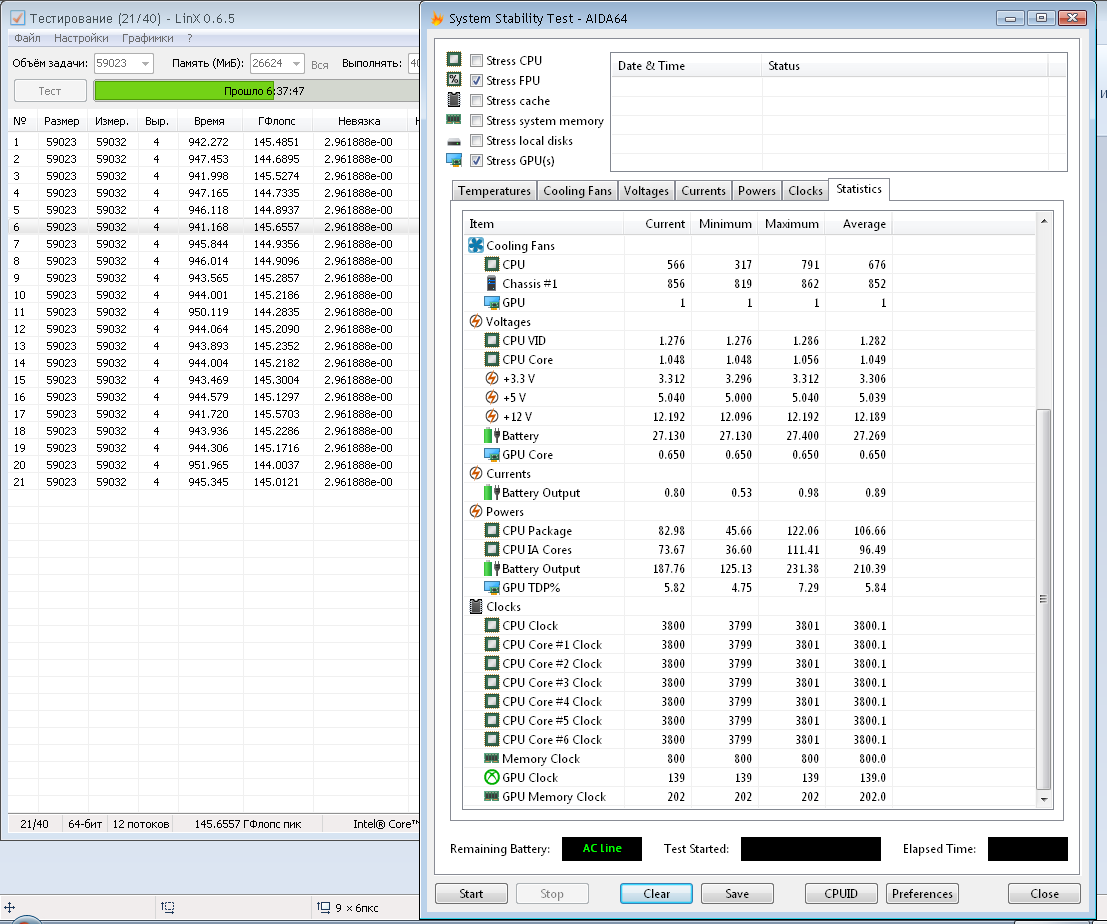Select LinX result row number 6
The width and height of the screenshot is (1107, 924).
click(x=213, y=227)
